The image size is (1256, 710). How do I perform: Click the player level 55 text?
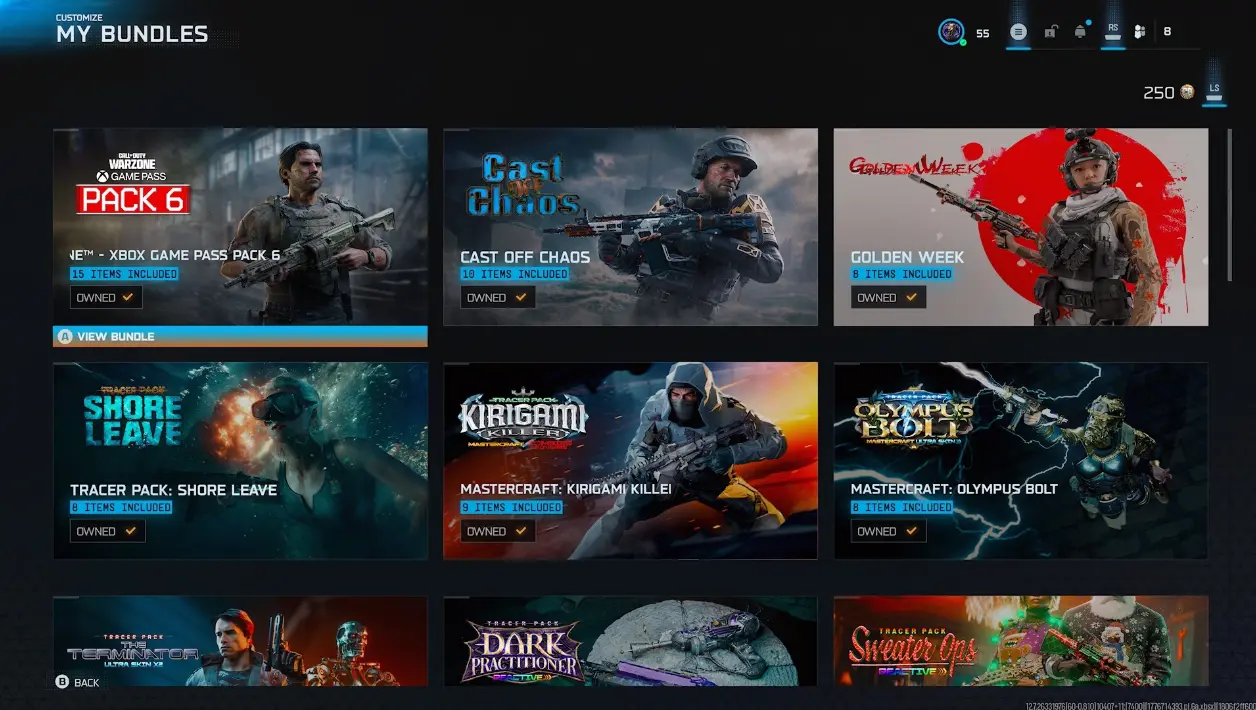click(982, 33)
